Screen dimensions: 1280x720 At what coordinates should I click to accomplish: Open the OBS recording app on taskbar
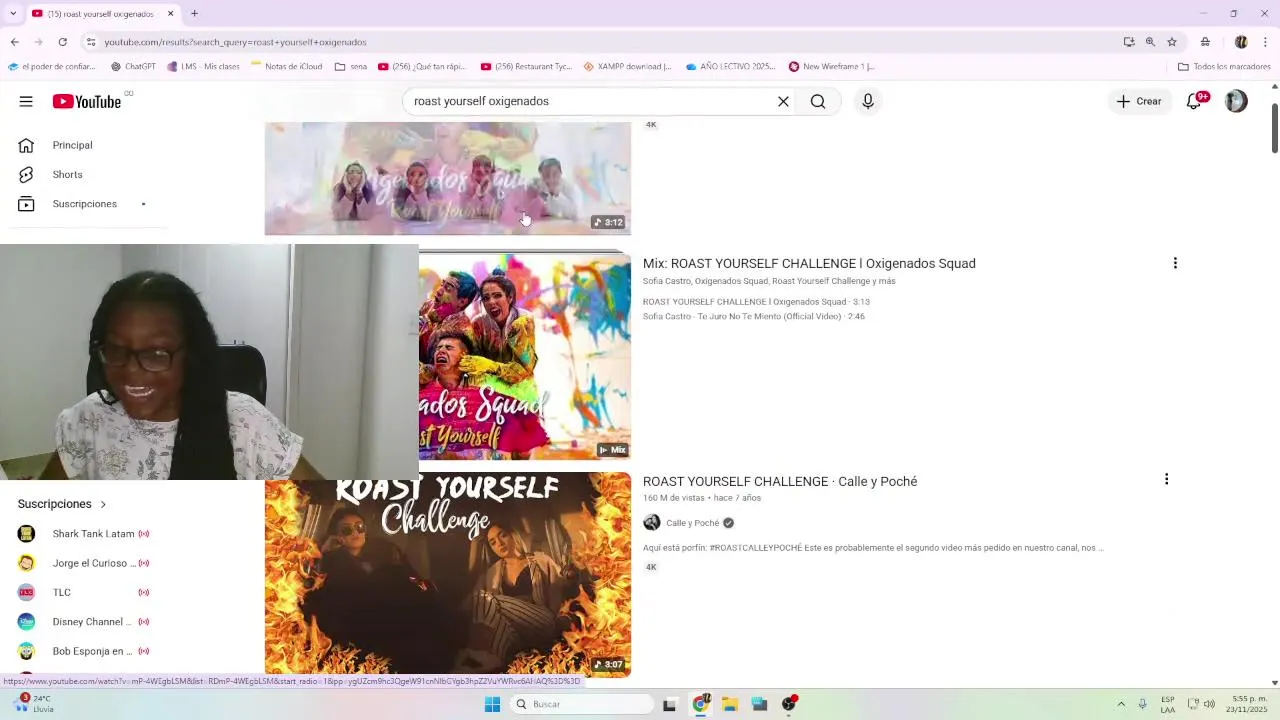coord(790,704)
